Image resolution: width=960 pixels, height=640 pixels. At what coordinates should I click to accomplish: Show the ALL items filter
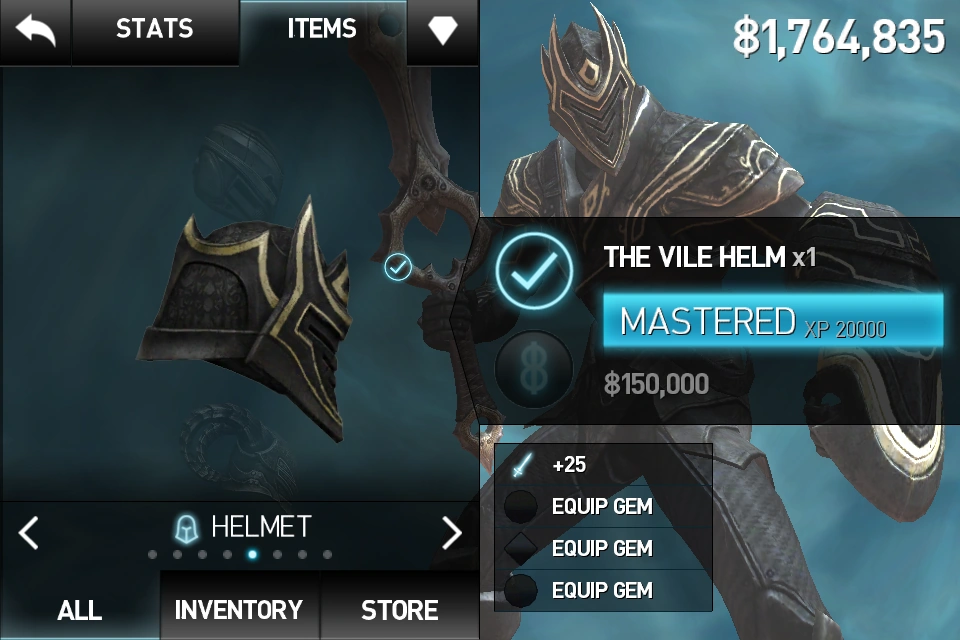pyautogui.click(x=80, y=610)
